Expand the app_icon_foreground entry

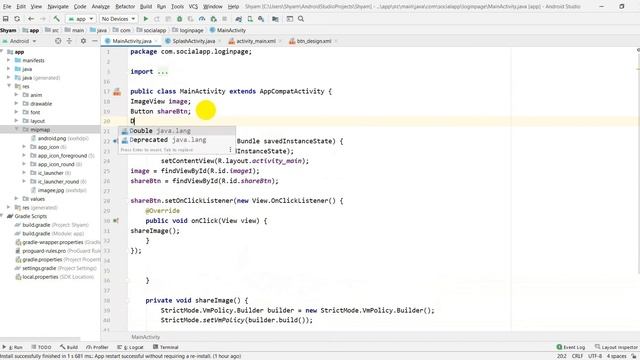point(24,156)
